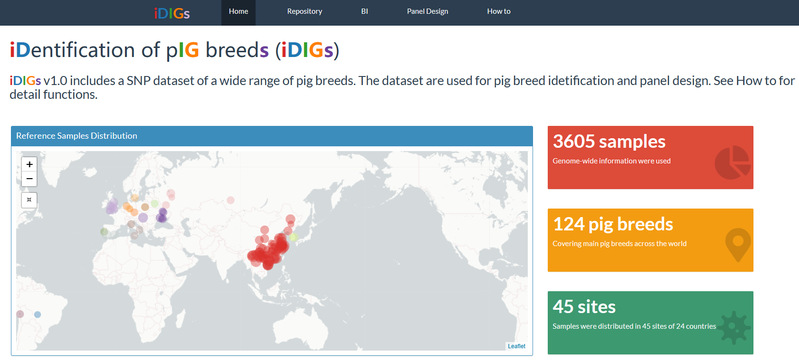The width and height of the screenshot is (799, 362).
Task: Switch to the BI tab
Action: coord(364,12)
